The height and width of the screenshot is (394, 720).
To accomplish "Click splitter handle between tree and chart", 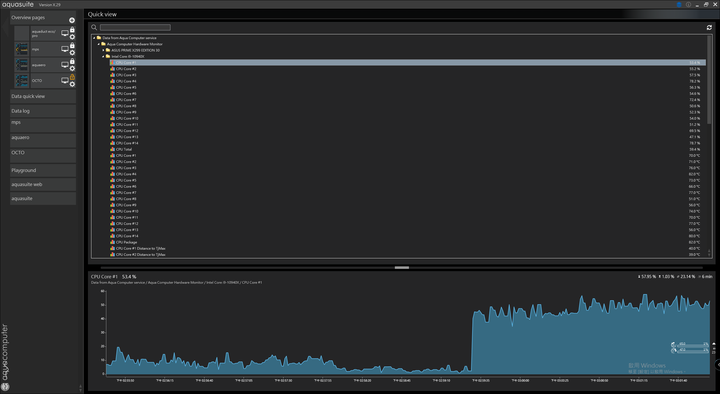I will tap(402, 267).
